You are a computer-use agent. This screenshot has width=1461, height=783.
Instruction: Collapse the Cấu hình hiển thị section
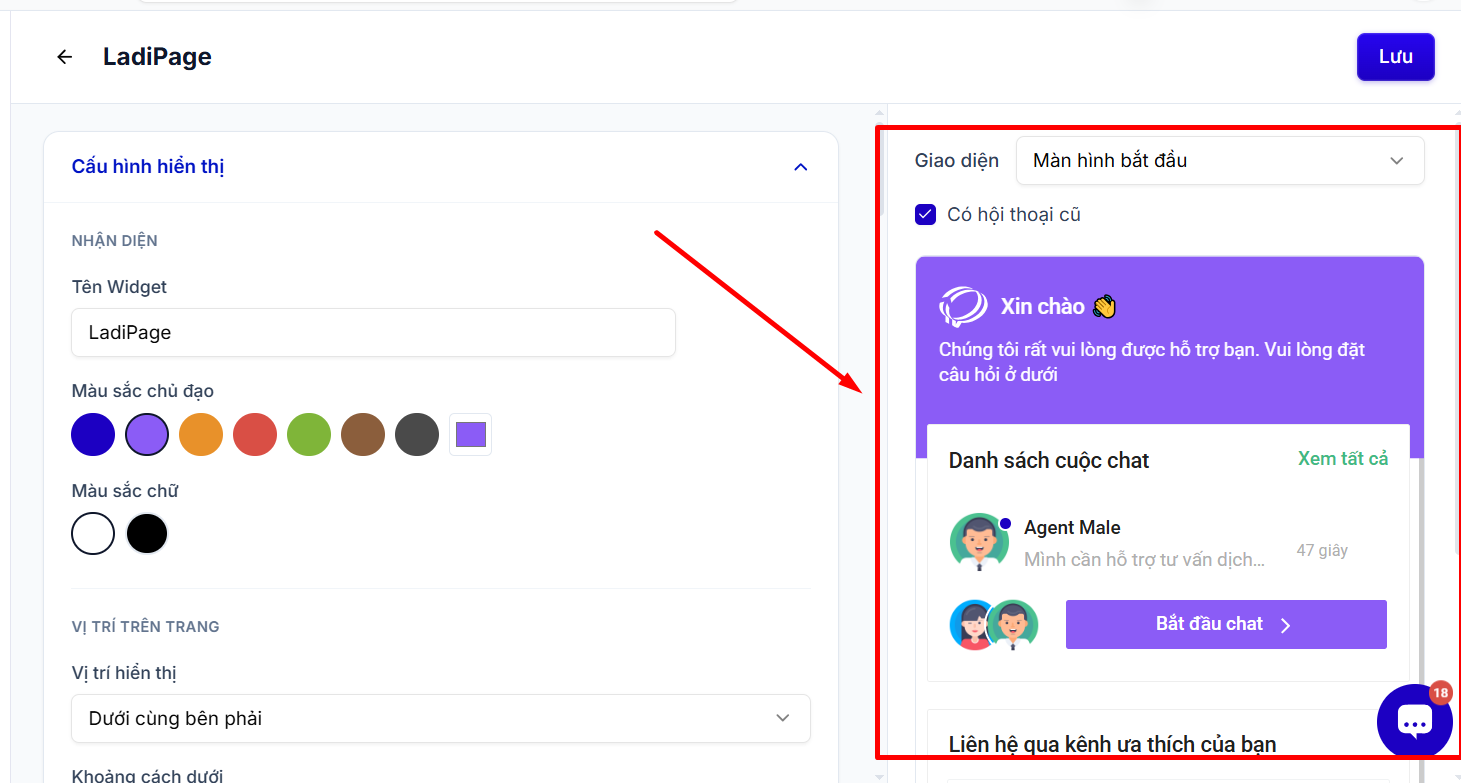click(x=800, y=167)
